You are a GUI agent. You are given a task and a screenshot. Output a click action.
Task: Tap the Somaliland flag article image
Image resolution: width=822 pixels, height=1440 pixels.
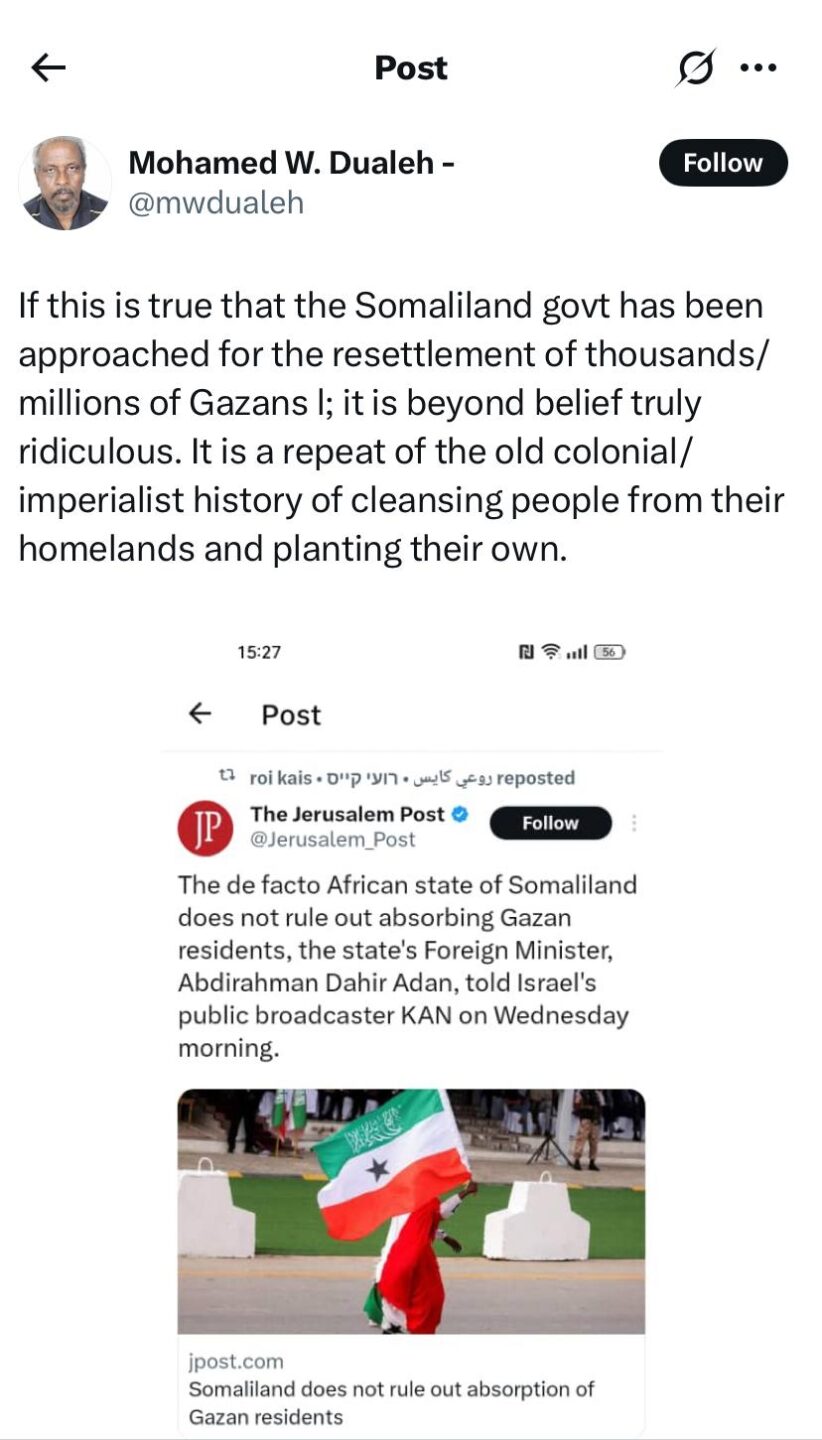click(411, 1211)
